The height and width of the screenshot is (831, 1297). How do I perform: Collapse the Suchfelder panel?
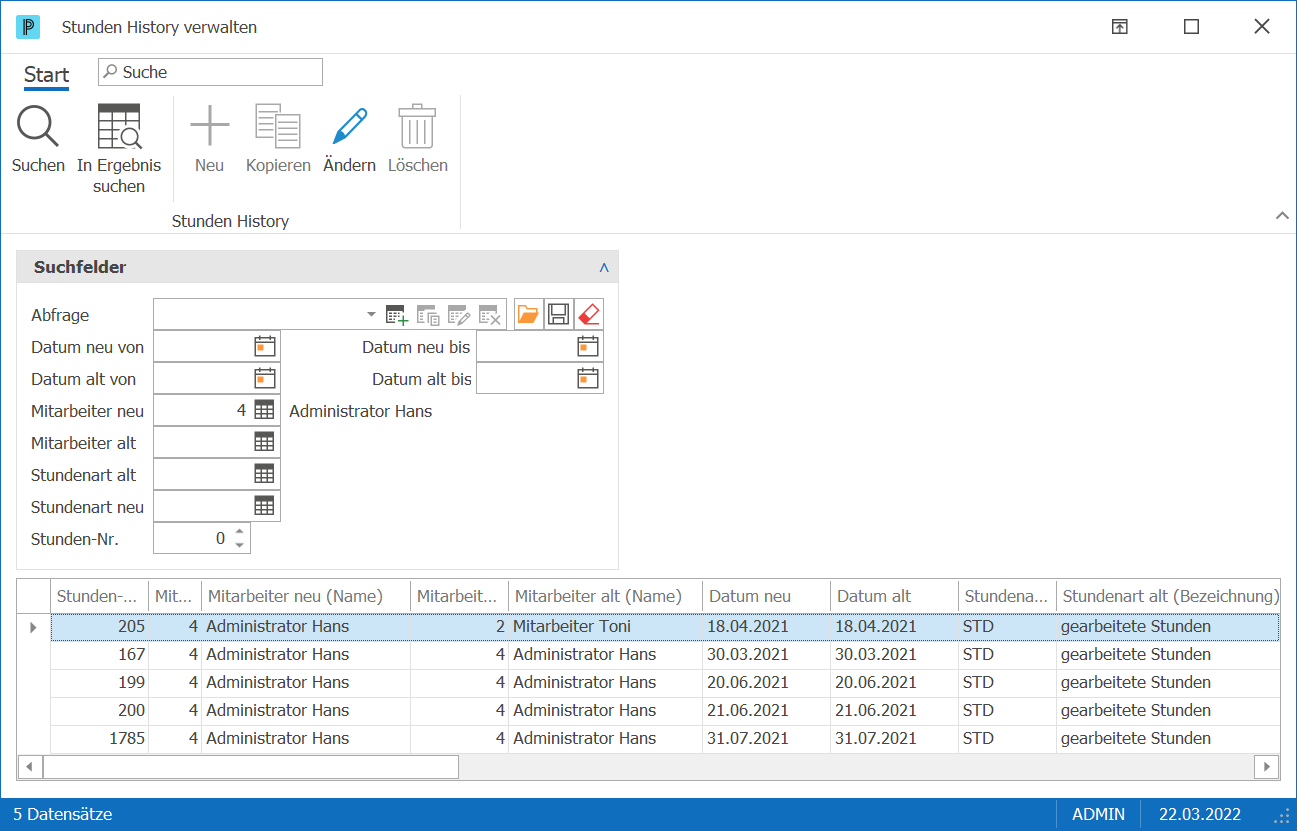pyautogui.click(x=604, y=268)
